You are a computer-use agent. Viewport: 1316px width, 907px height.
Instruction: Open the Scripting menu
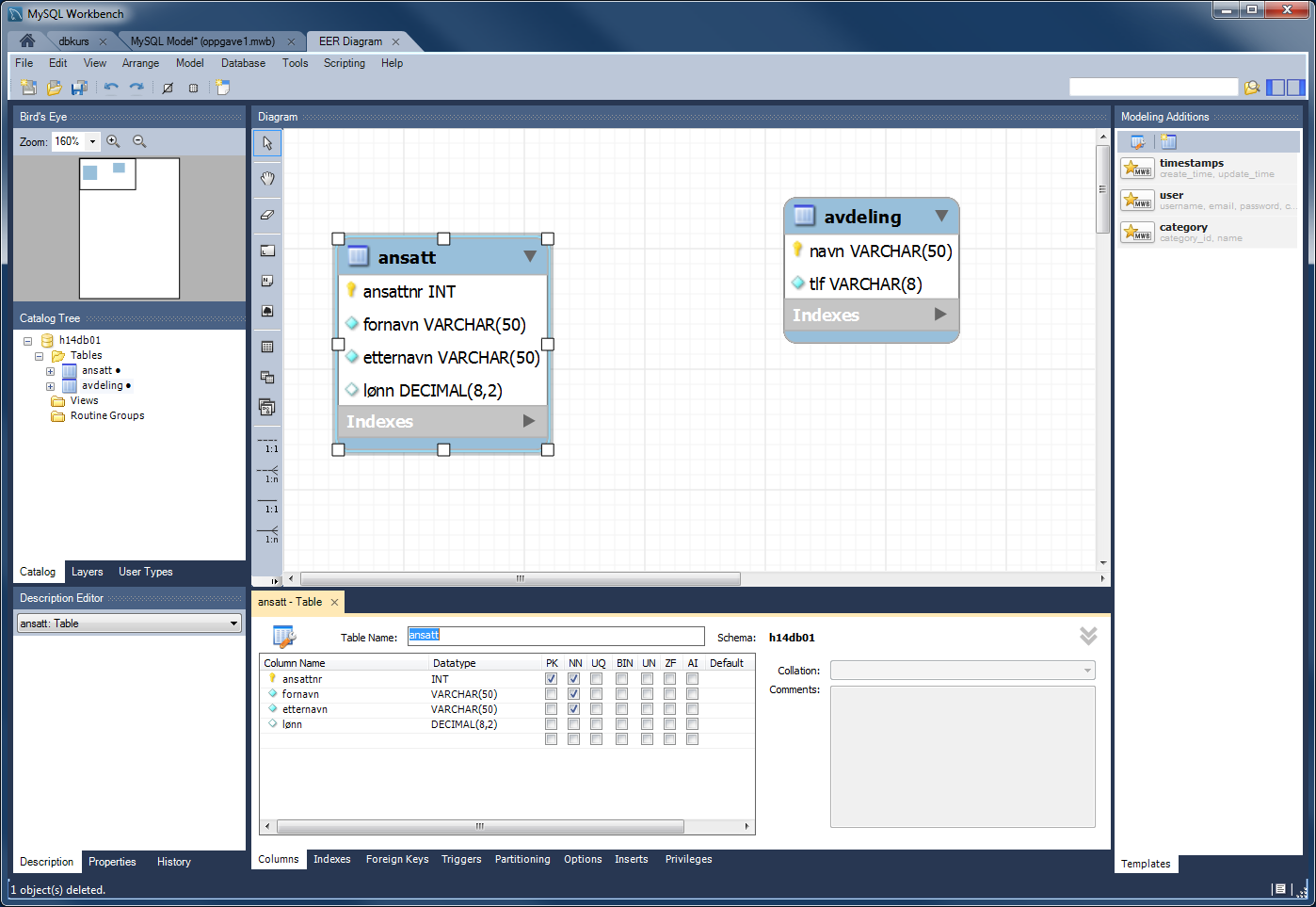pyautogui.click(x=345, y=63)
